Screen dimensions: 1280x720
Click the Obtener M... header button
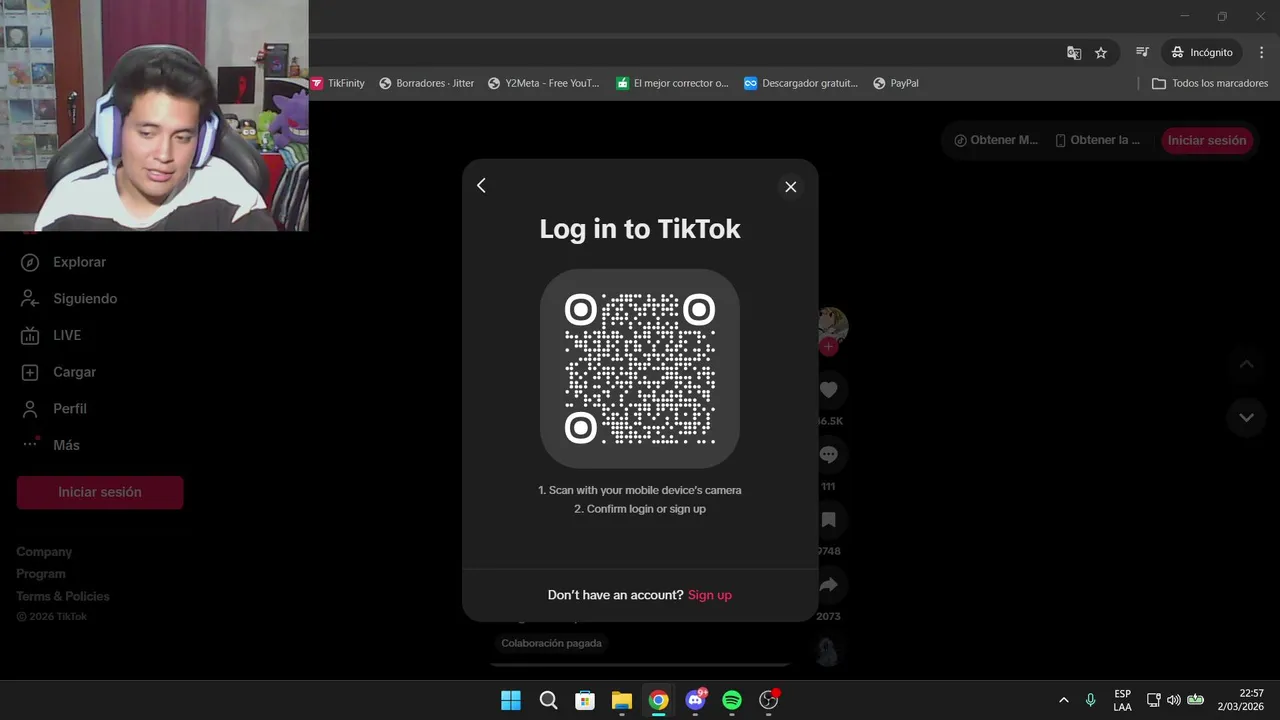click(x=996, y=140)
